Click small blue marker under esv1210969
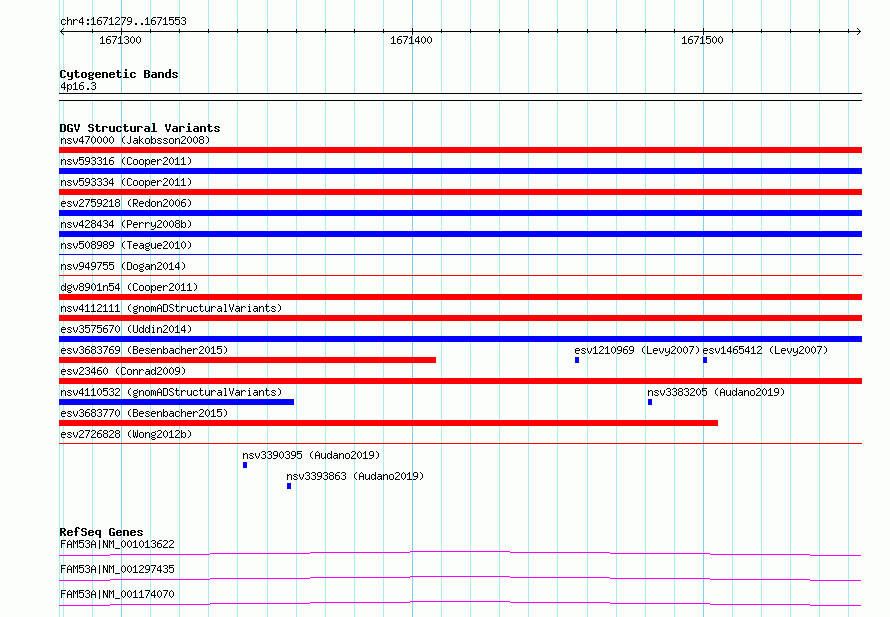 point(577,360)
